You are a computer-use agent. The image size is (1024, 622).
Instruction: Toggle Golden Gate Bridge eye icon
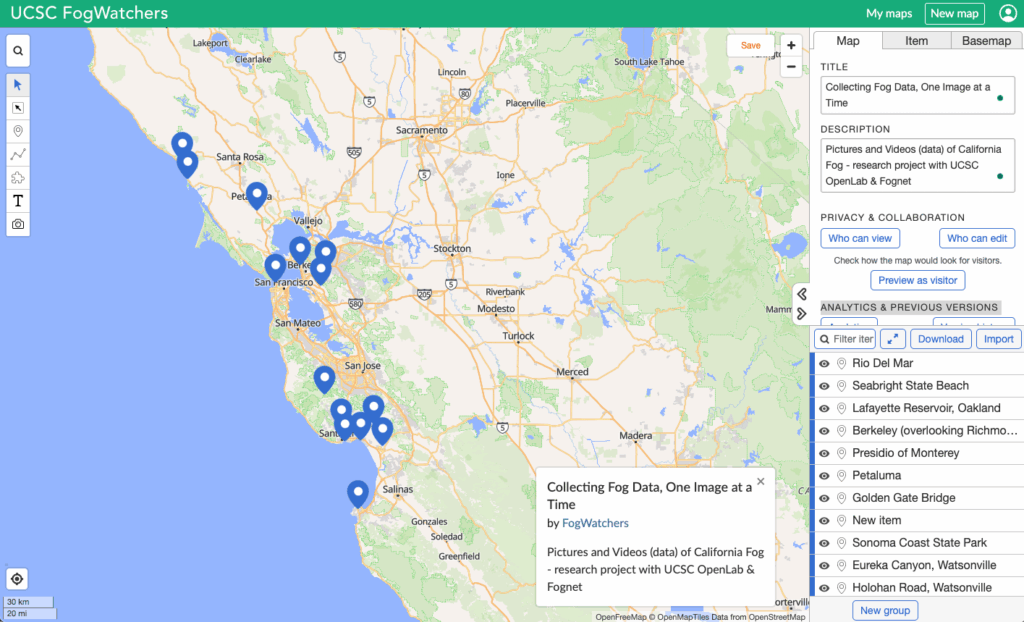pos(825,498)
